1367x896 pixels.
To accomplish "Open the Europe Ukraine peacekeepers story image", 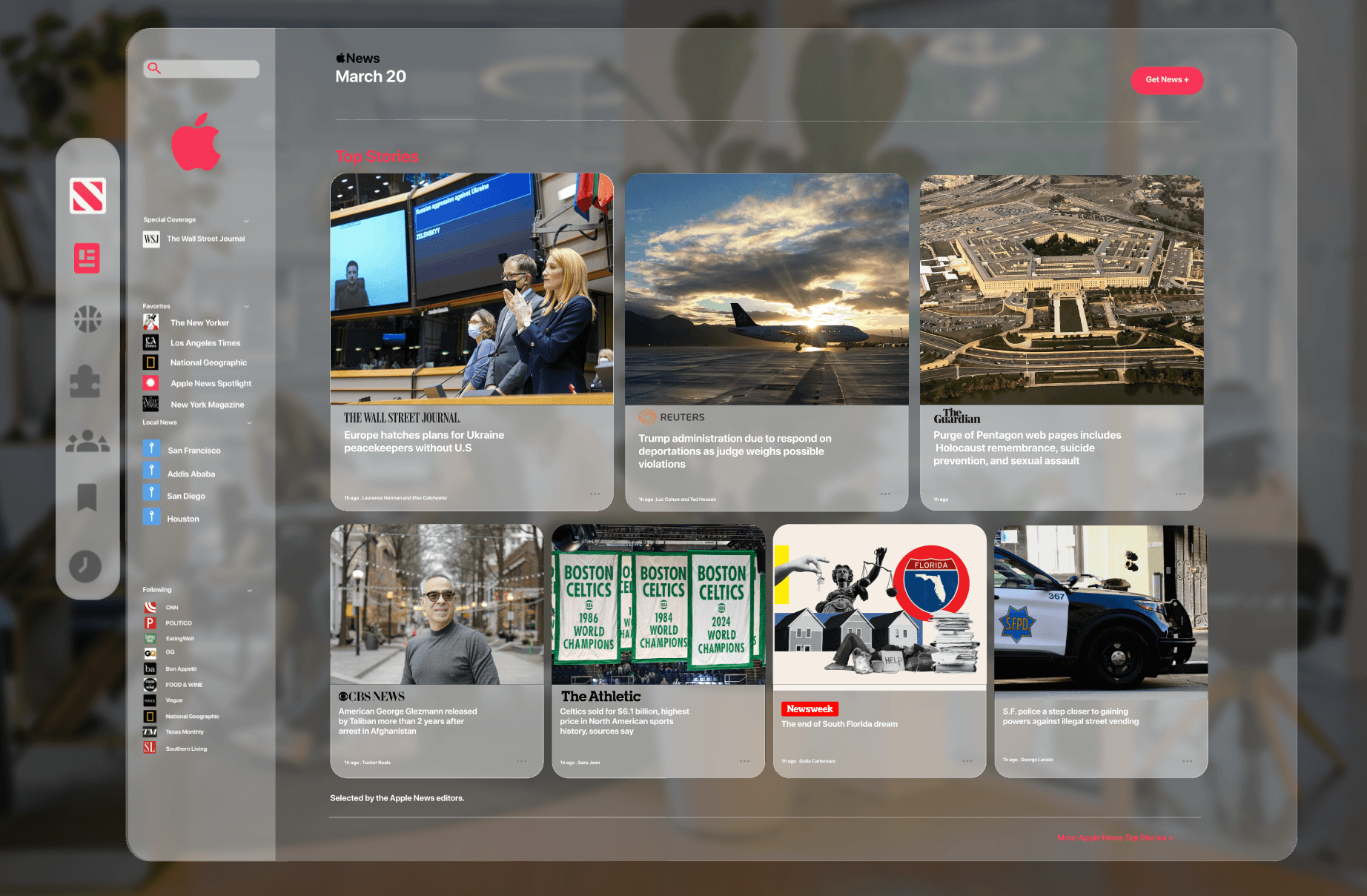I will [x=472, y=289].
